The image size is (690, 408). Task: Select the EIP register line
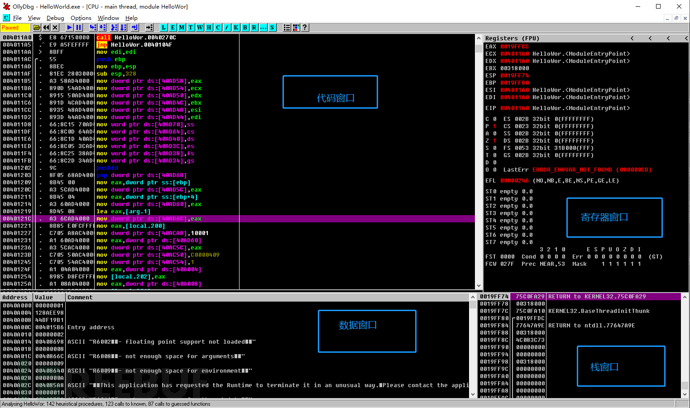click(558, 108)
